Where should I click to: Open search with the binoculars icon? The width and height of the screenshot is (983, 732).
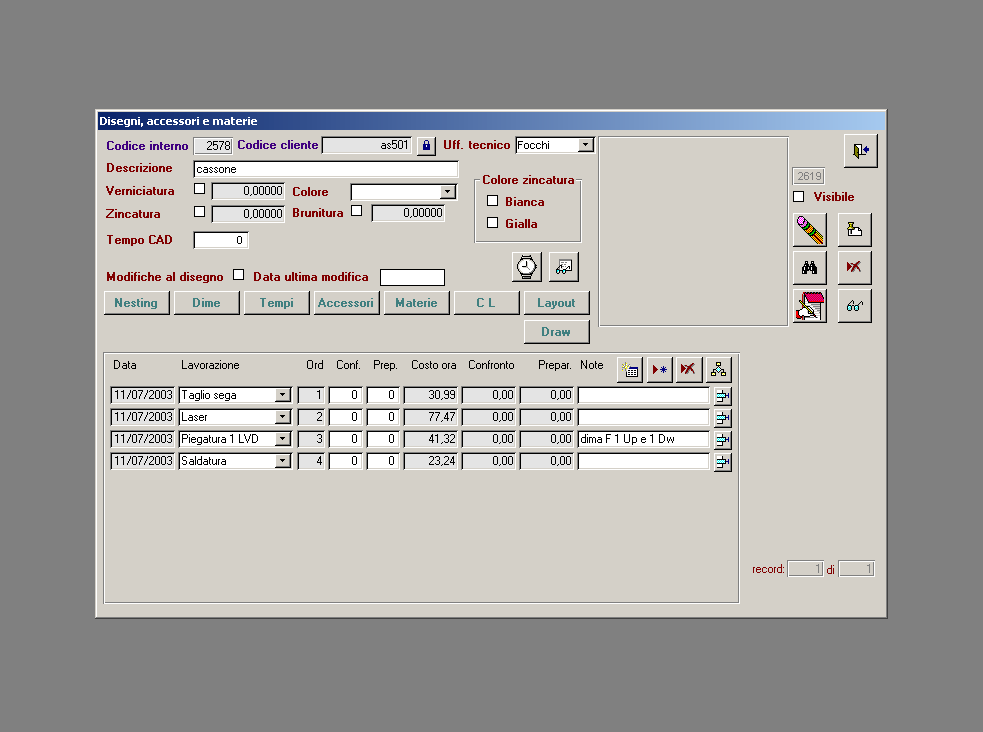pyautogui.click(x=809, y=268)
